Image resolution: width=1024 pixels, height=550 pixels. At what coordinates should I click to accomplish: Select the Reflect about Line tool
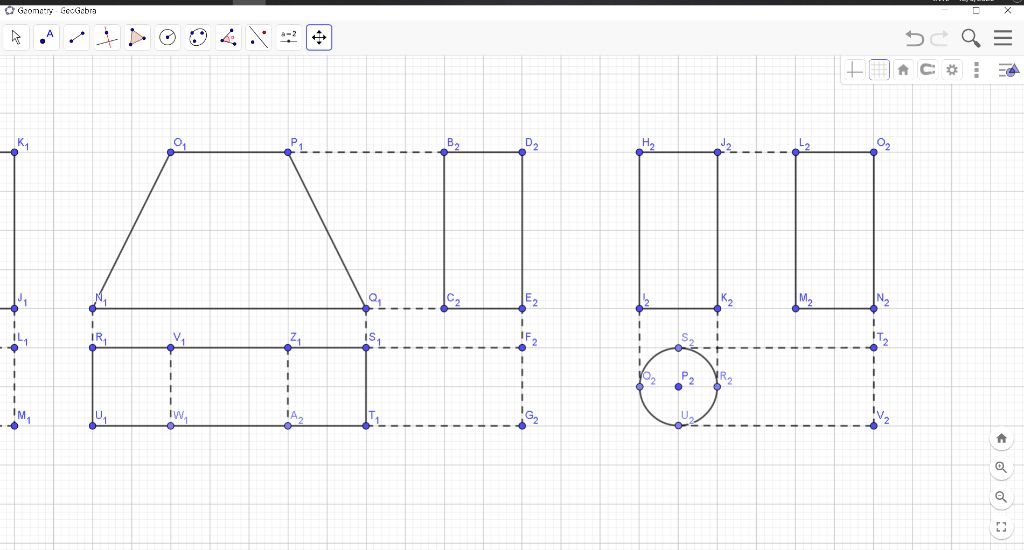pyautogui.click(x=259, y=37)
